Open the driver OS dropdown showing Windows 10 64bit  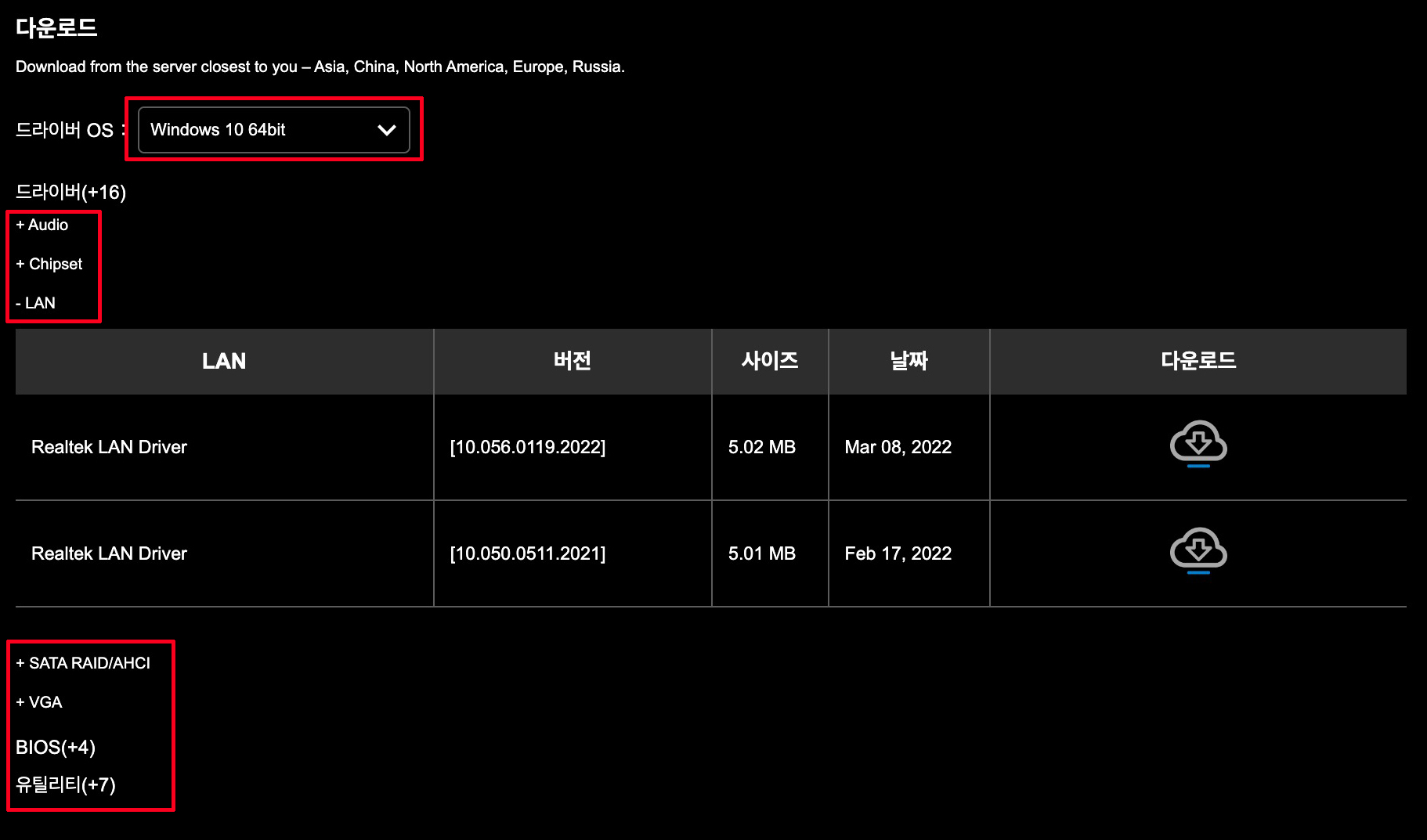click(x=274, y=130)
